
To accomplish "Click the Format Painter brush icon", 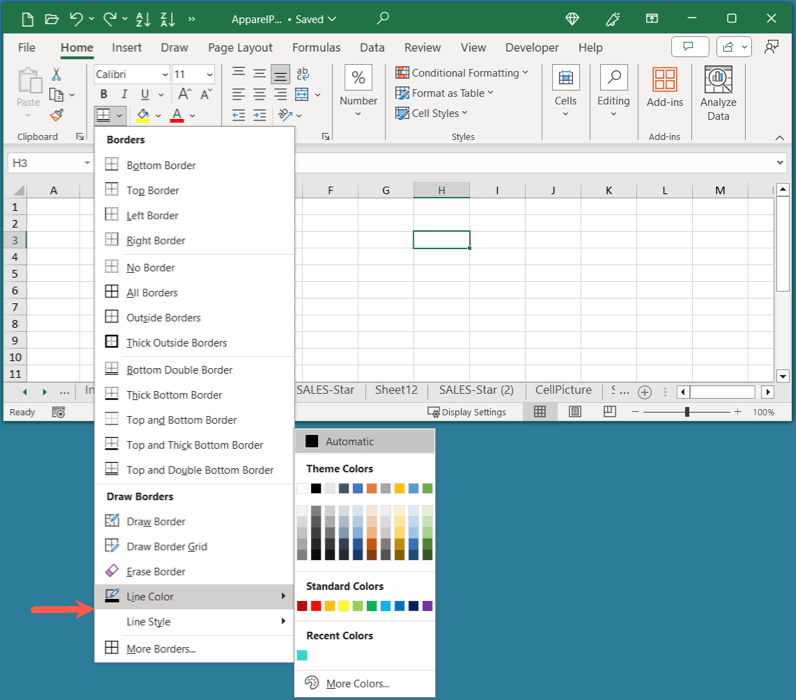I will pyautogui.click(x=56, y=115).
